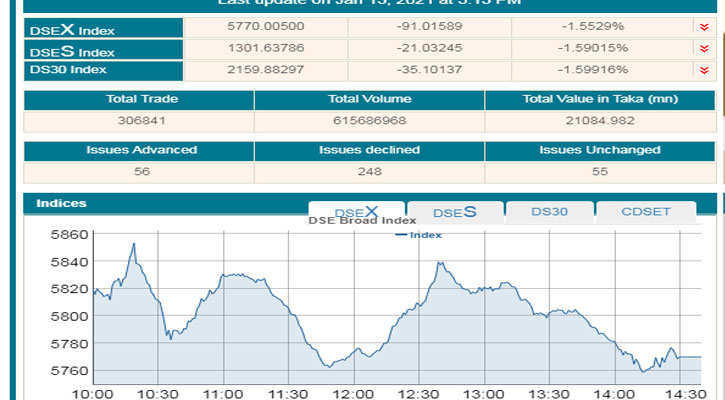
Task: Click red down arrow in DS30 Index row
Action: pos(704,69)
